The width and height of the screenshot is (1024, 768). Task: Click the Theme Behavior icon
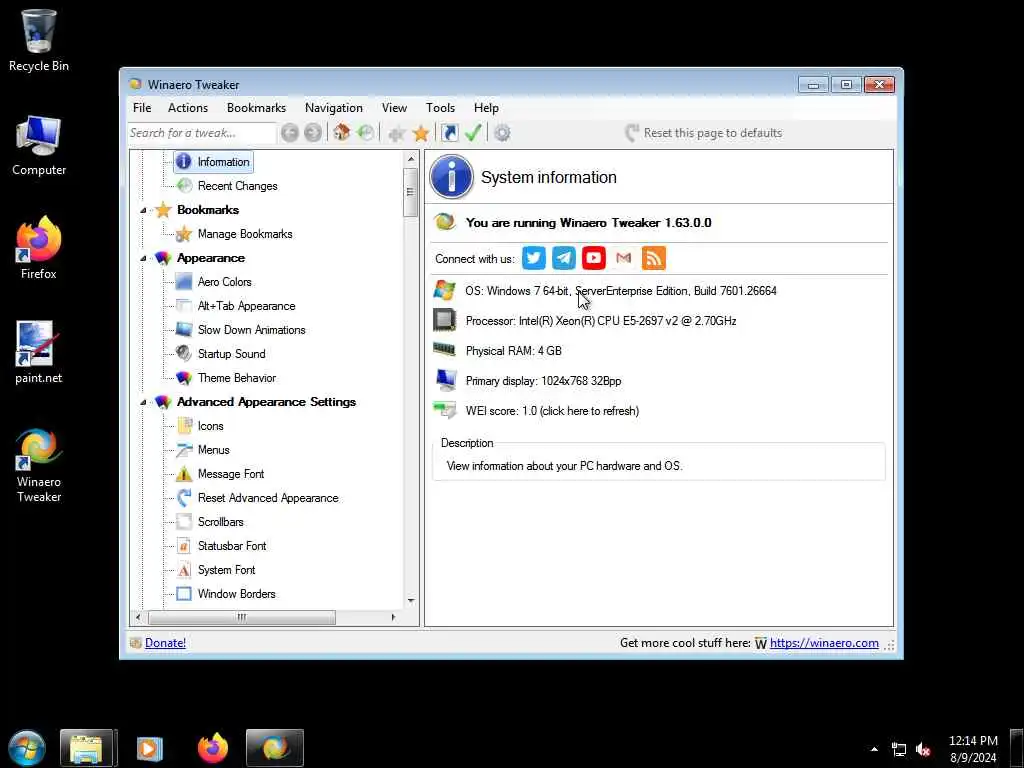pyautogui.click(x=184, y=377)
